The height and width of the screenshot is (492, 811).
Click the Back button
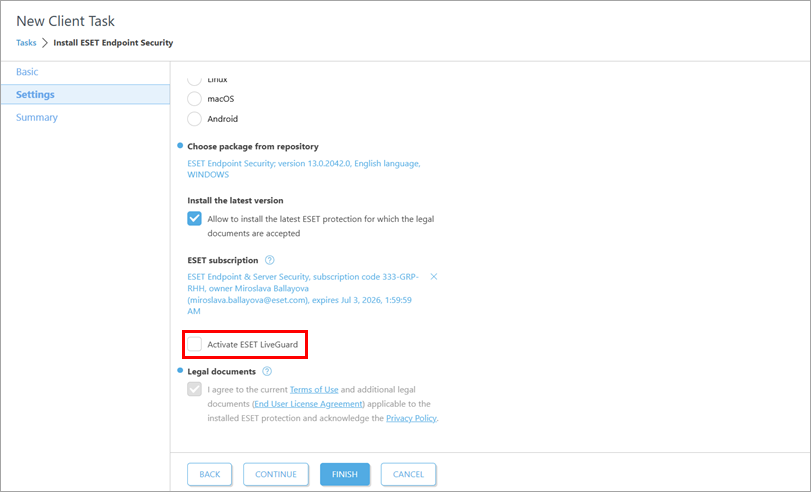tap(209, 474)
